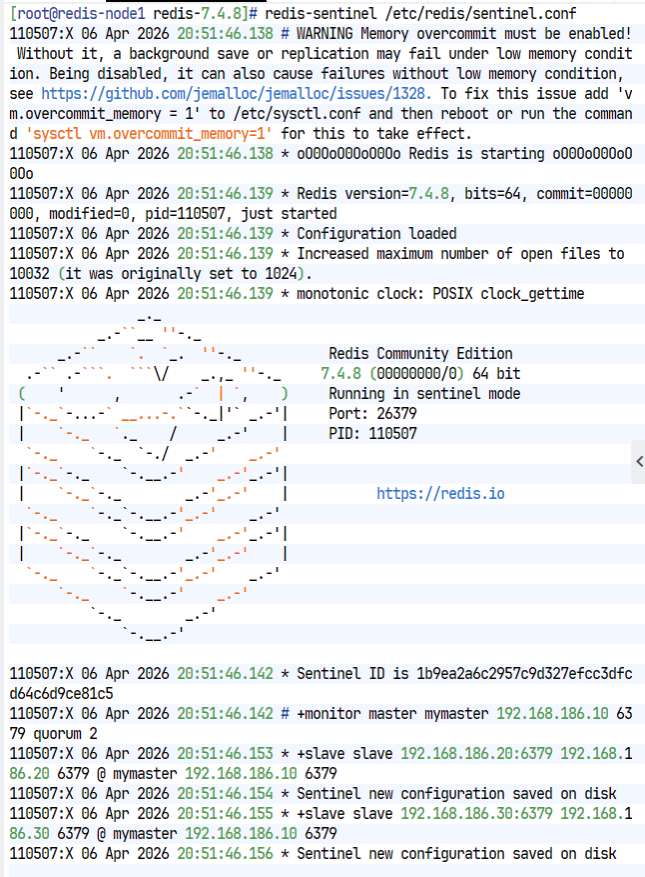Image resolution: width=645 pixels, height=877 pixels.
Task: Click the 20:51:46.156 'Sentinel new configuration saved' line
Action: pyautogui.click(x=313, y=854)
